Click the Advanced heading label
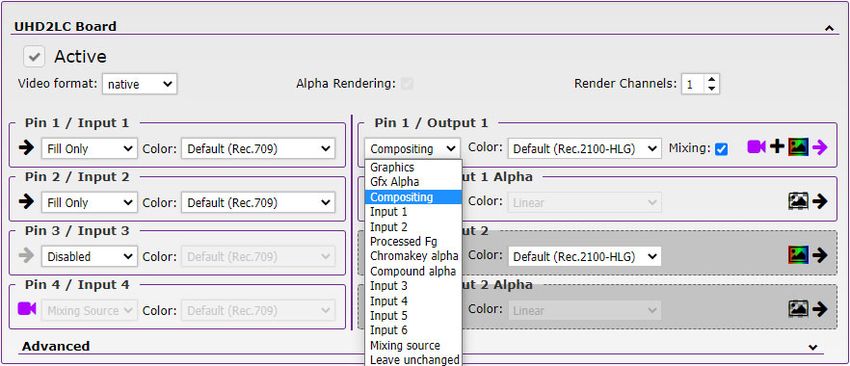 click(x=56, y=346)
